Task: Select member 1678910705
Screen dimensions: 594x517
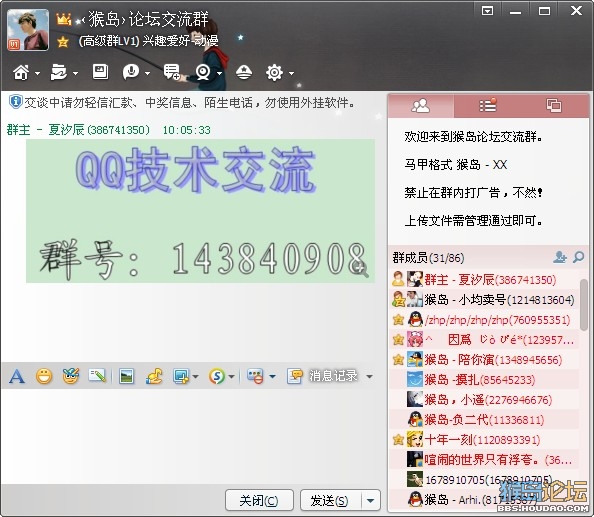Action: click(x=484, y=480)
